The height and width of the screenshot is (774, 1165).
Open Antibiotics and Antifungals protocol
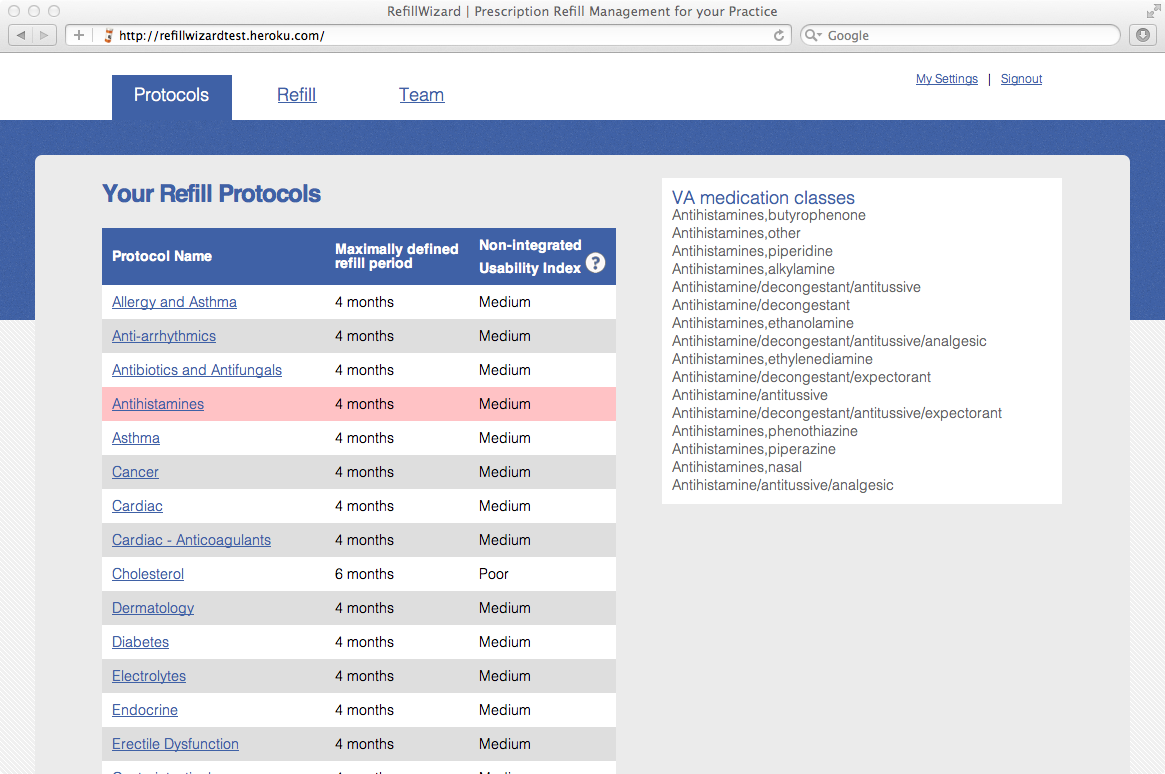[x=197, y=370]
